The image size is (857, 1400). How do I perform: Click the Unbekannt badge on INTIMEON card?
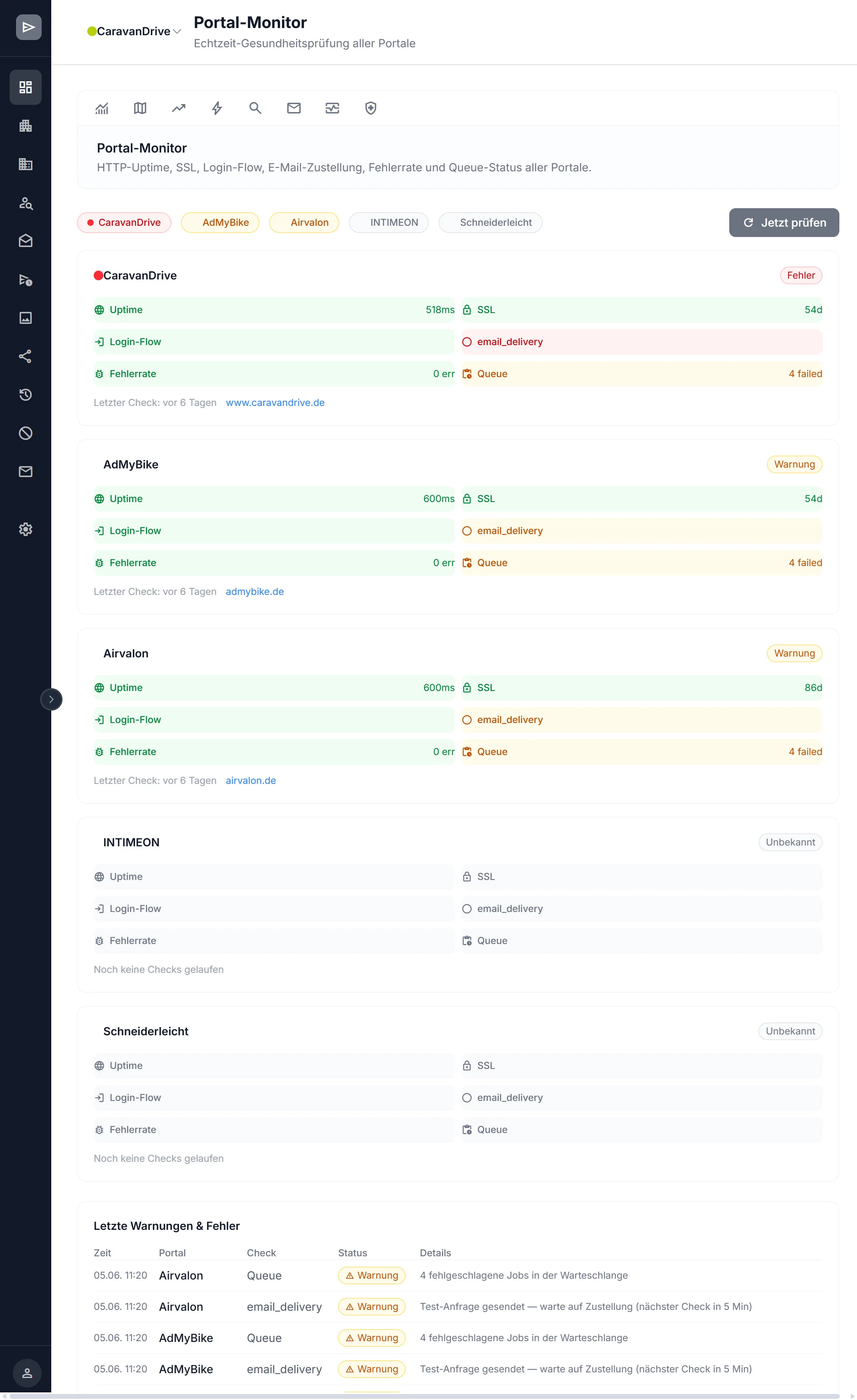click(790, 842)
